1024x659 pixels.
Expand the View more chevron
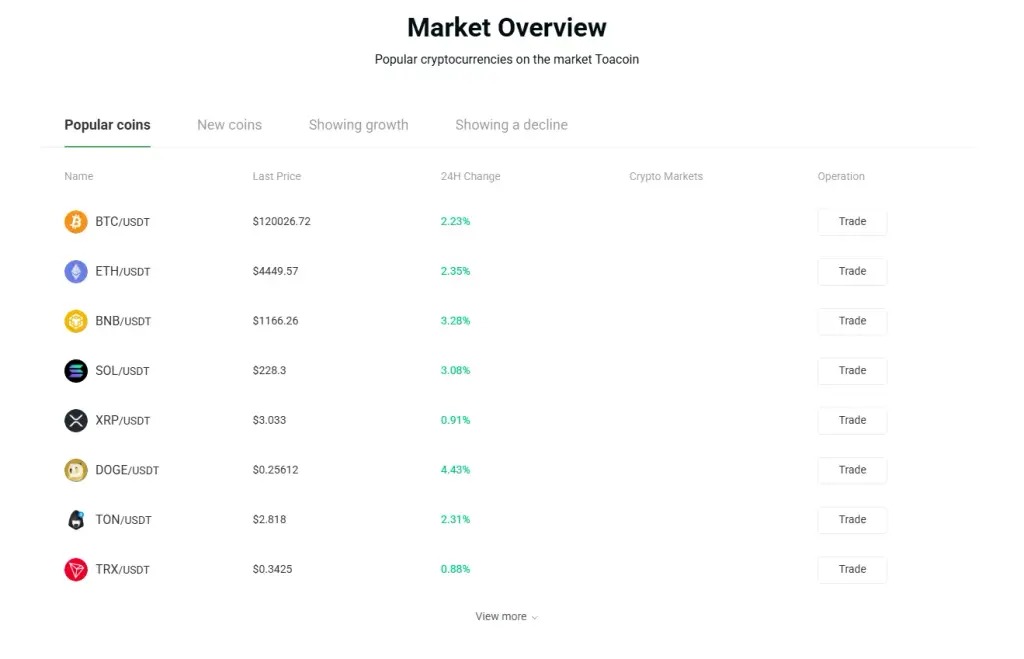[535, 617]
